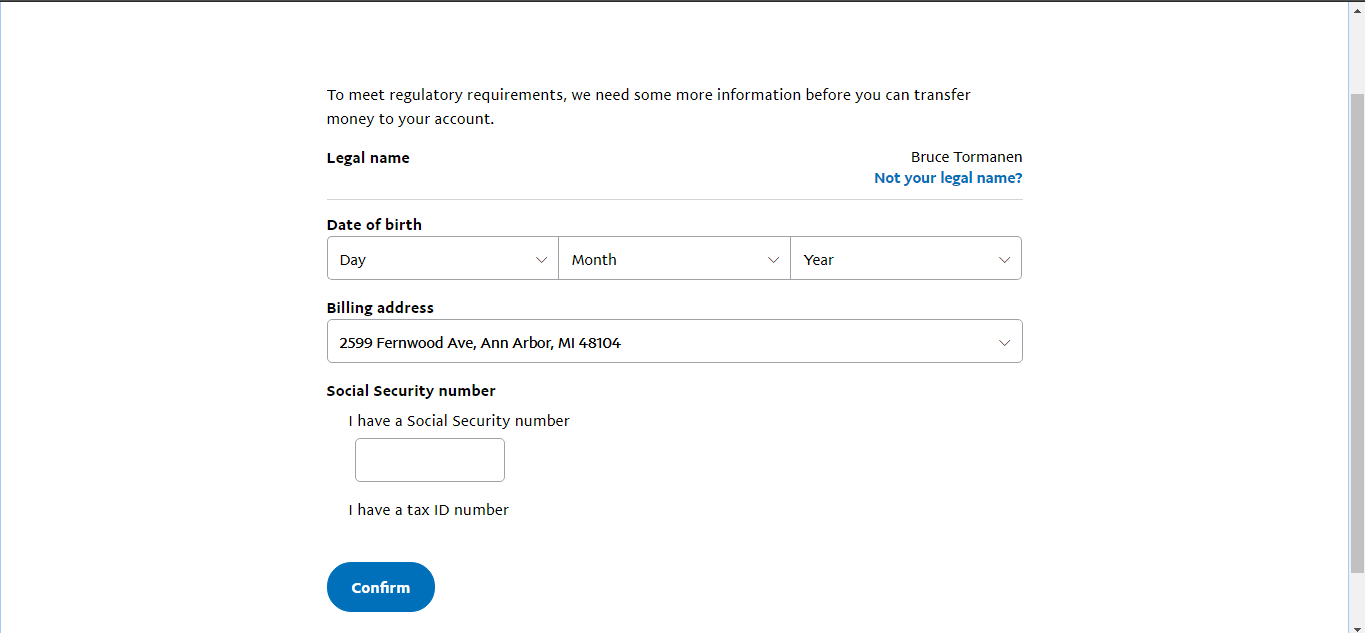This screenshot has height=633, width=1365.
Task: Select "I have a tax ID number" option
Action: 428,510
